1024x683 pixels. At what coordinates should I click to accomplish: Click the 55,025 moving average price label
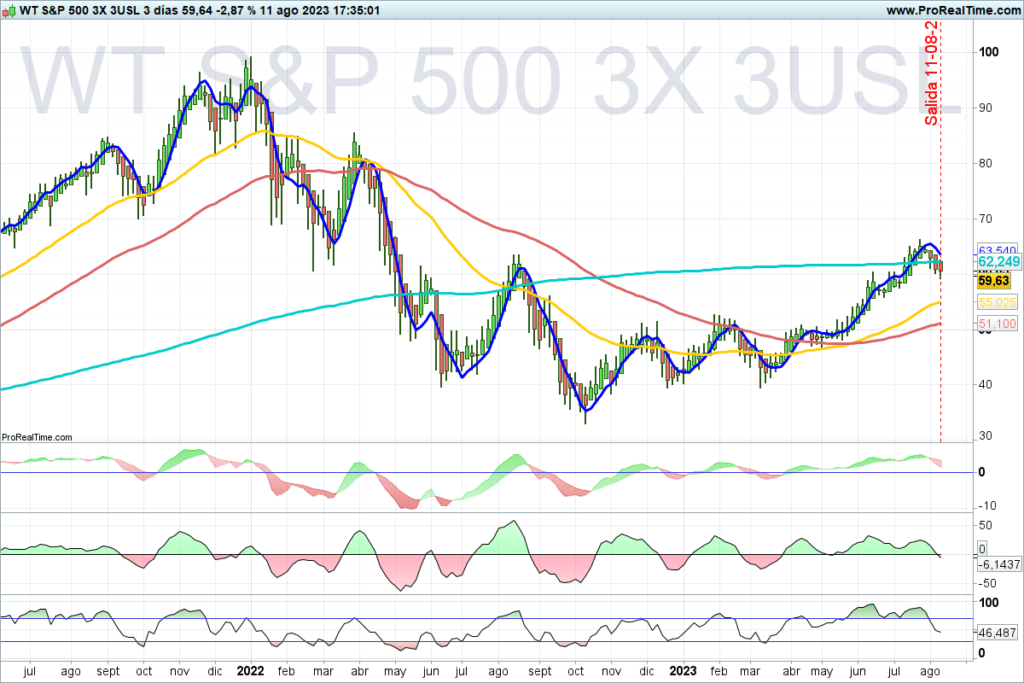click(x=997, y=302)
